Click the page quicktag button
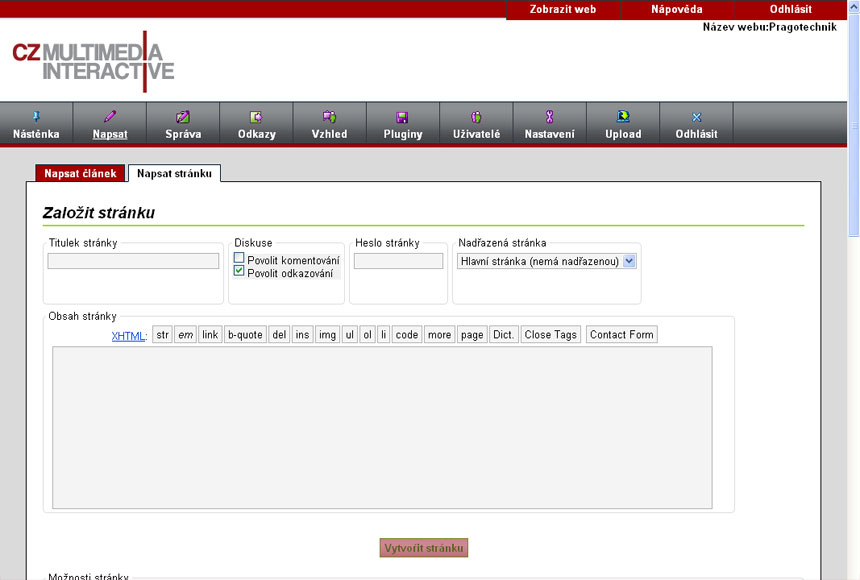 [x=472, y=335]
